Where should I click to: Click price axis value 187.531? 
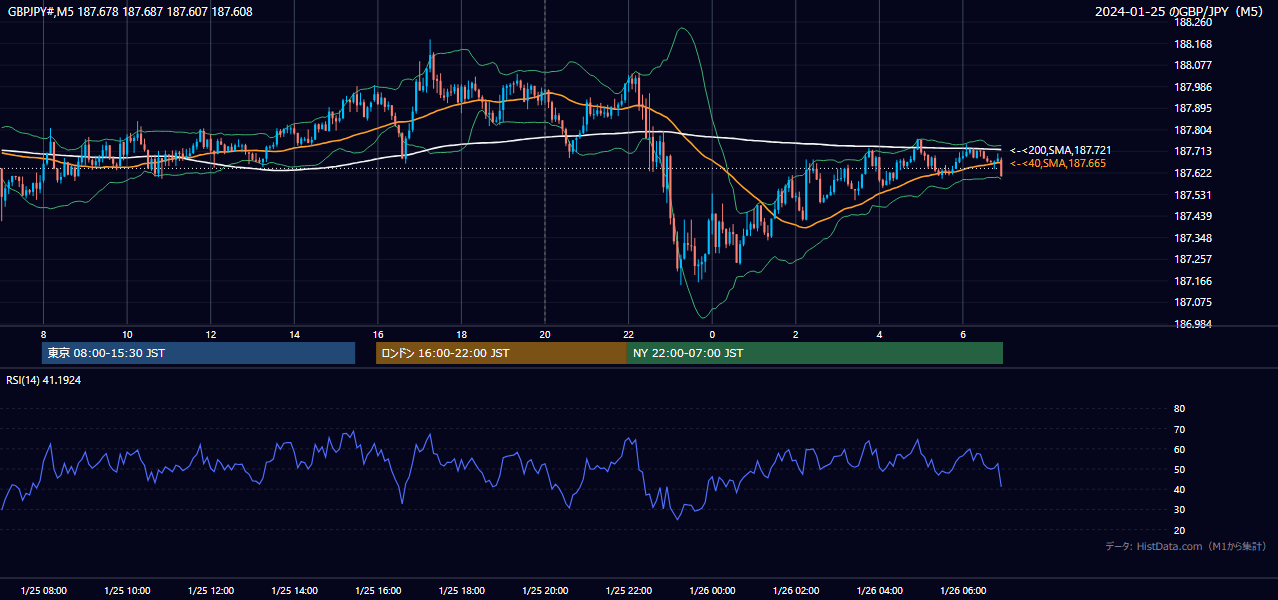1193,195
